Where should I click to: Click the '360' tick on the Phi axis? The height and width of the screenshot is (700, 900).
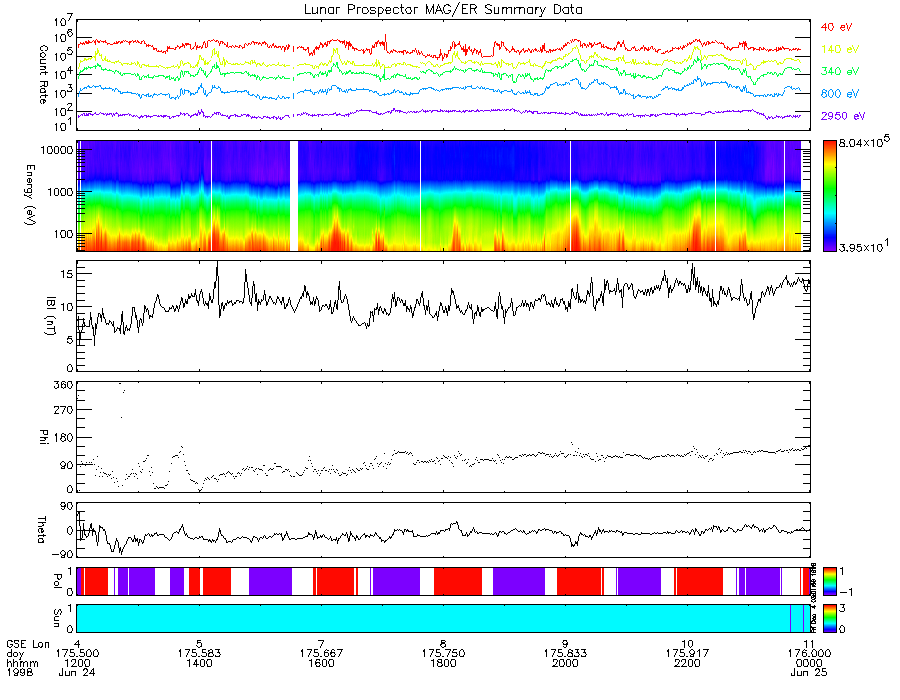tap(64, 385)
